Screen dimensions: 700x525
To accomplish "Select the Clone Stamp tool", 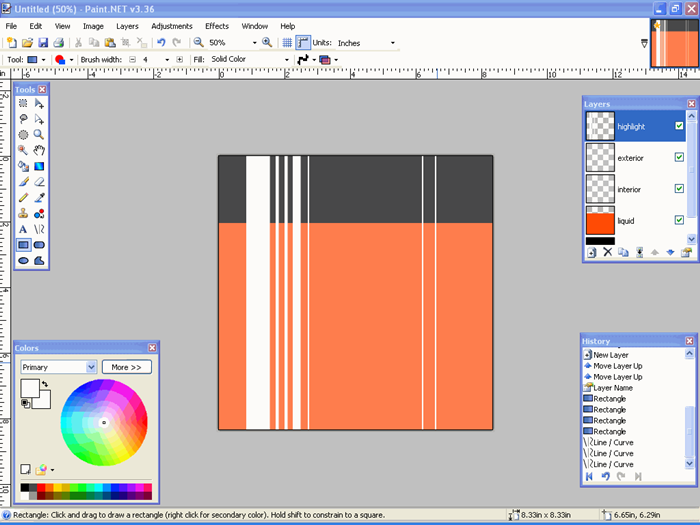I will (x=23, y=213).
